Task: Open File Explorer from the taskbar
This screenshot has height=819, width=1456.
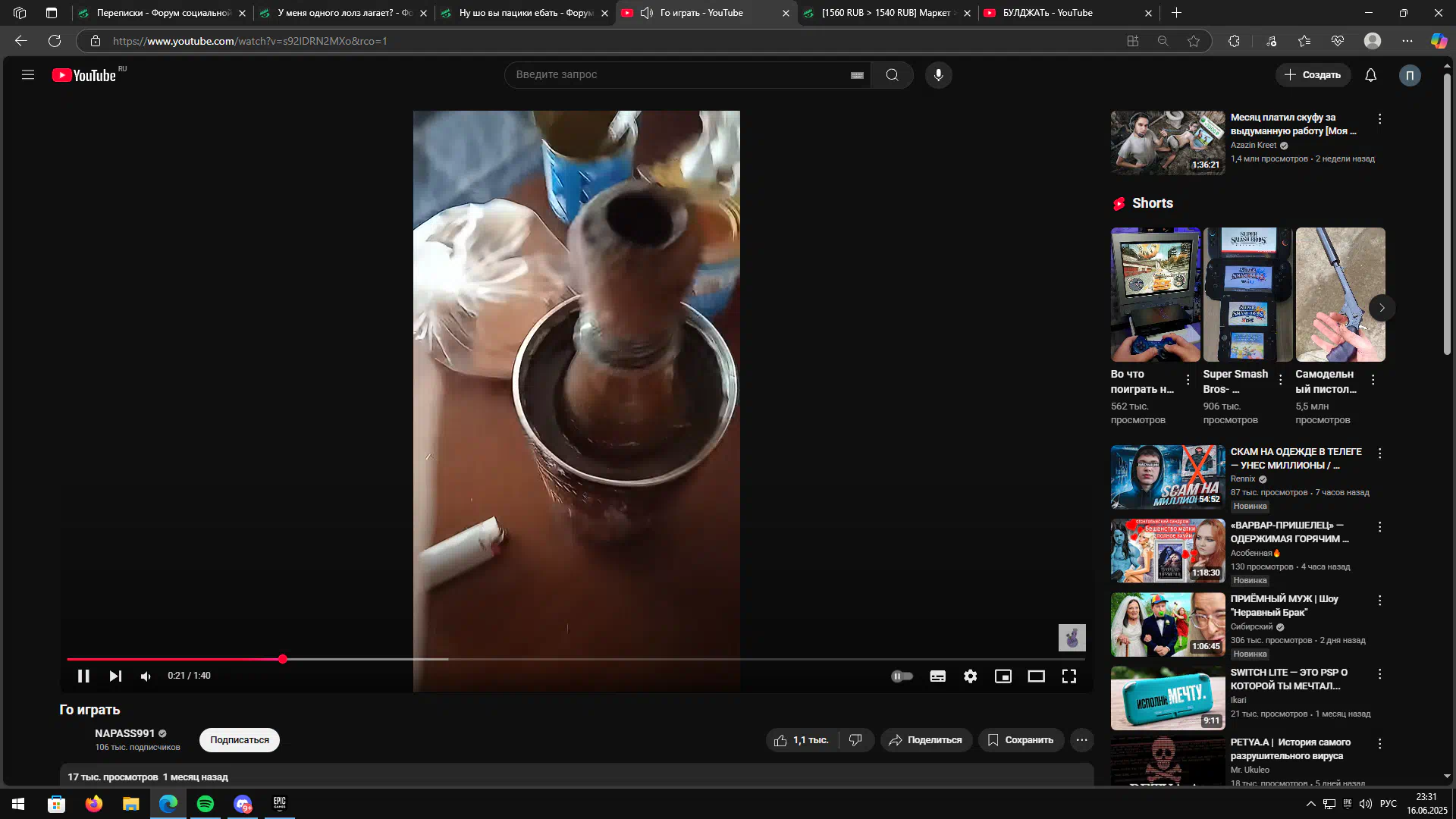Action: (x=131, y=804)
